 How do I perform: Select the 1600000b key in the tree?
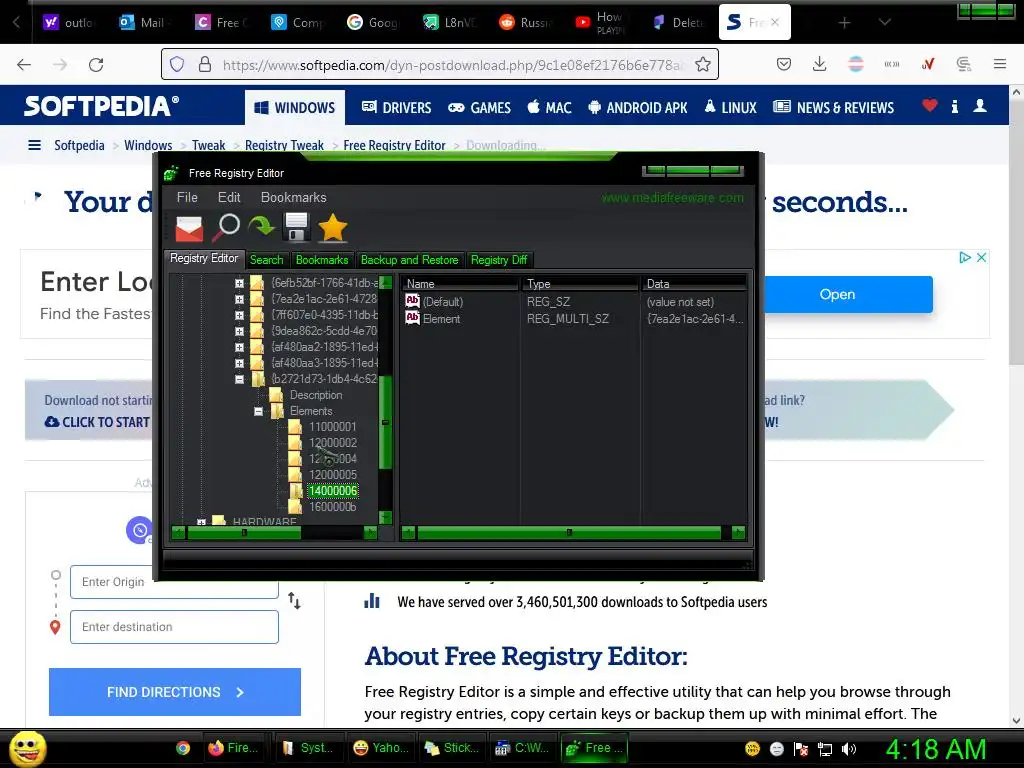click(x=332, y=507)
